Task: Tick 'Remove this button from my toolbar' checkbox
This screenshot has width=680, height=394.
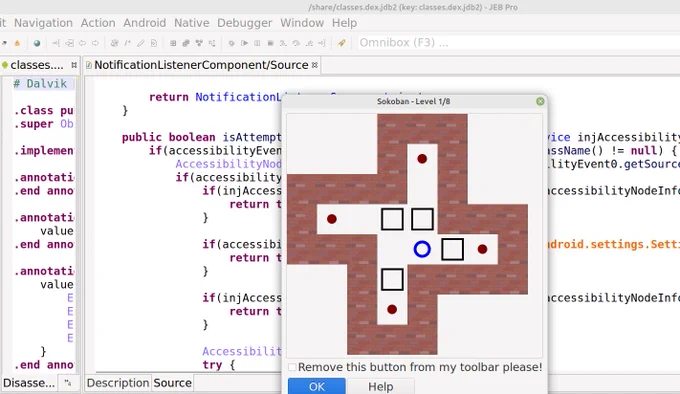Action: point(292,367)
